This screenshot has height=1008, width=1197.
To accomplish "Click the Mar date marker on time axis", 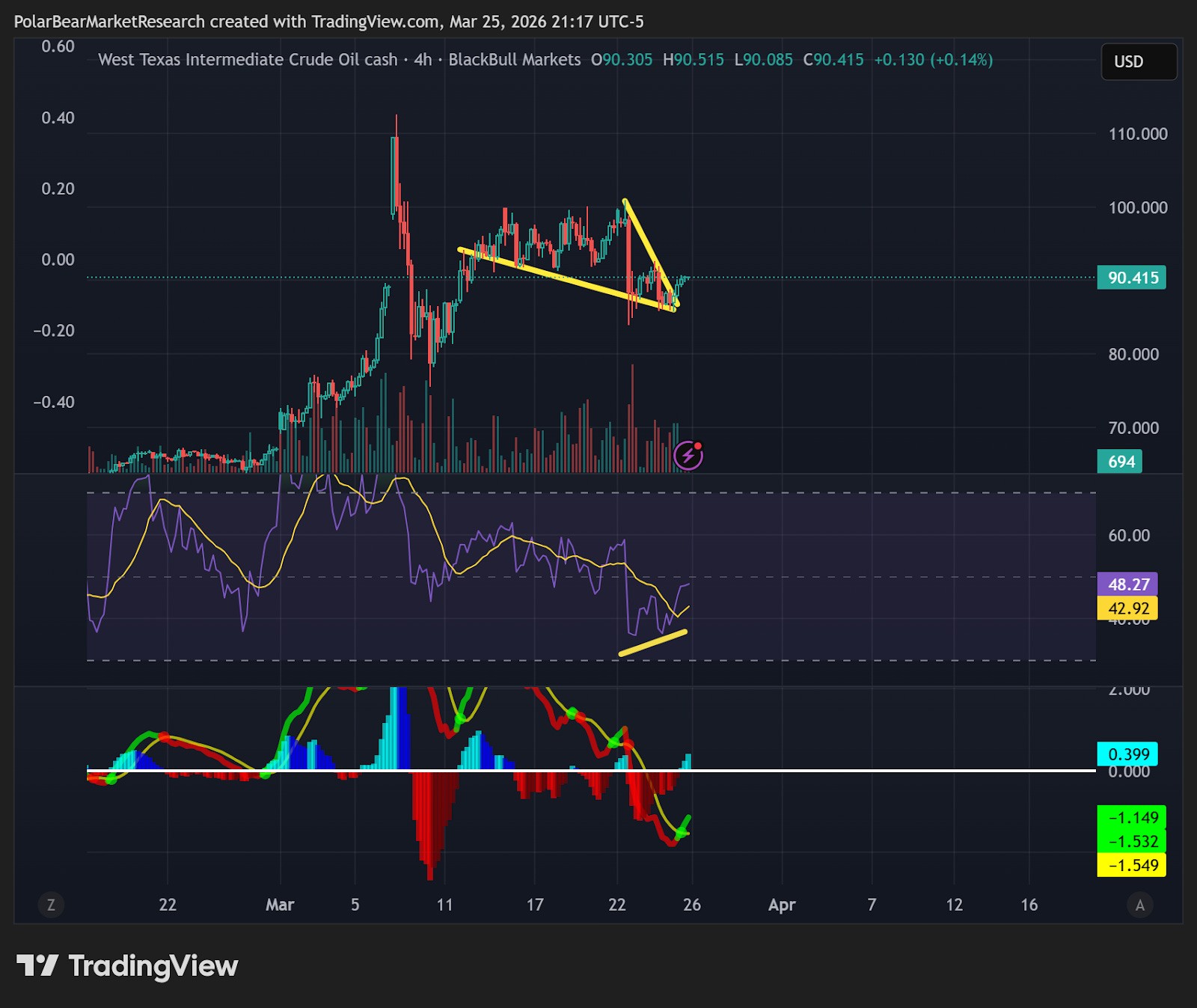I will tap(280, 905).
